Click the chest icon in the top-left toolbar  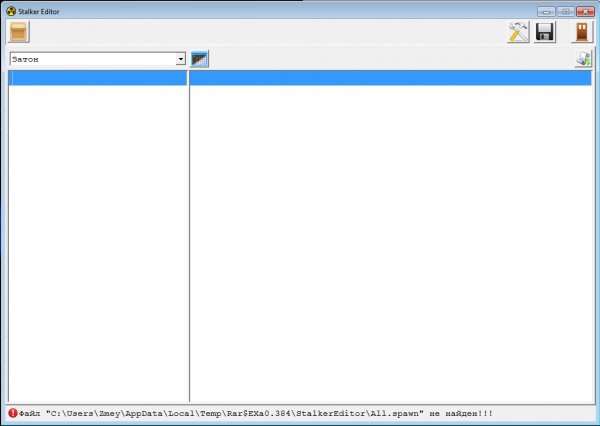tap(18, 31)
